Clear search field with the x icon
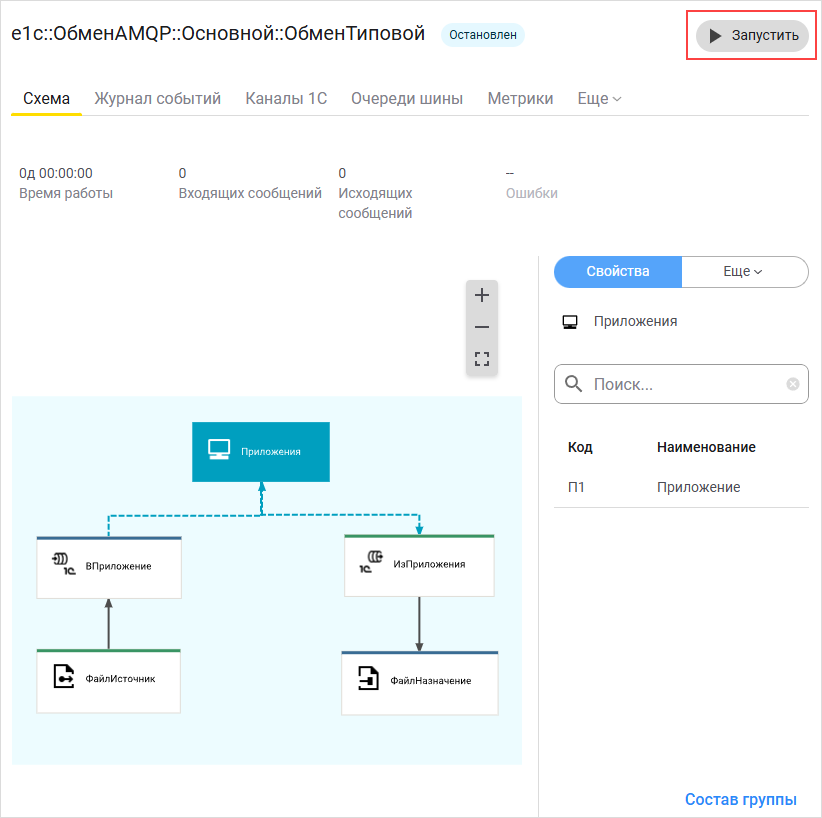 793,384
